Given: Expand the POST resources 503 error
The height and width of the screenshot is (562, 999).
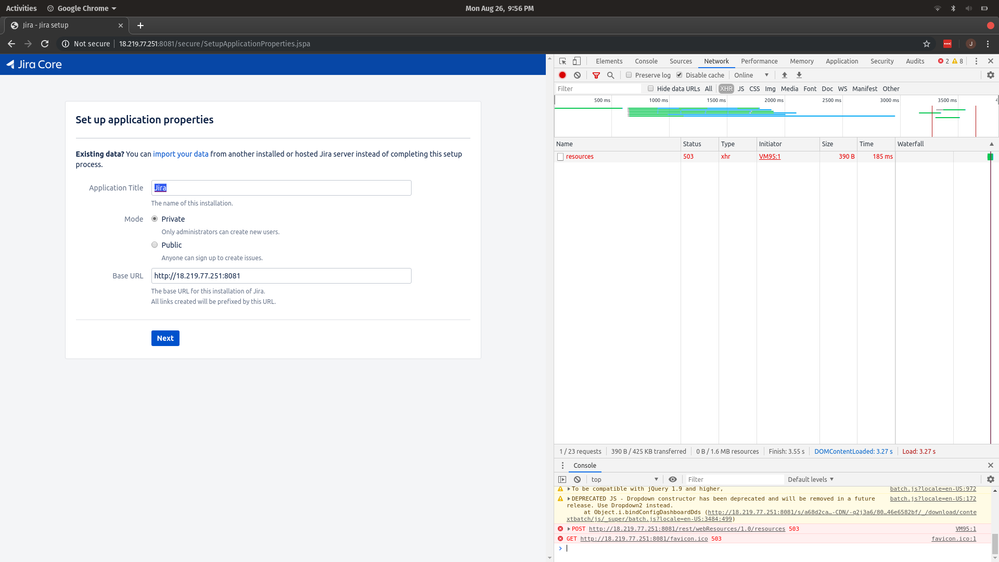Looking at the screenshot, I should point(569,529).
